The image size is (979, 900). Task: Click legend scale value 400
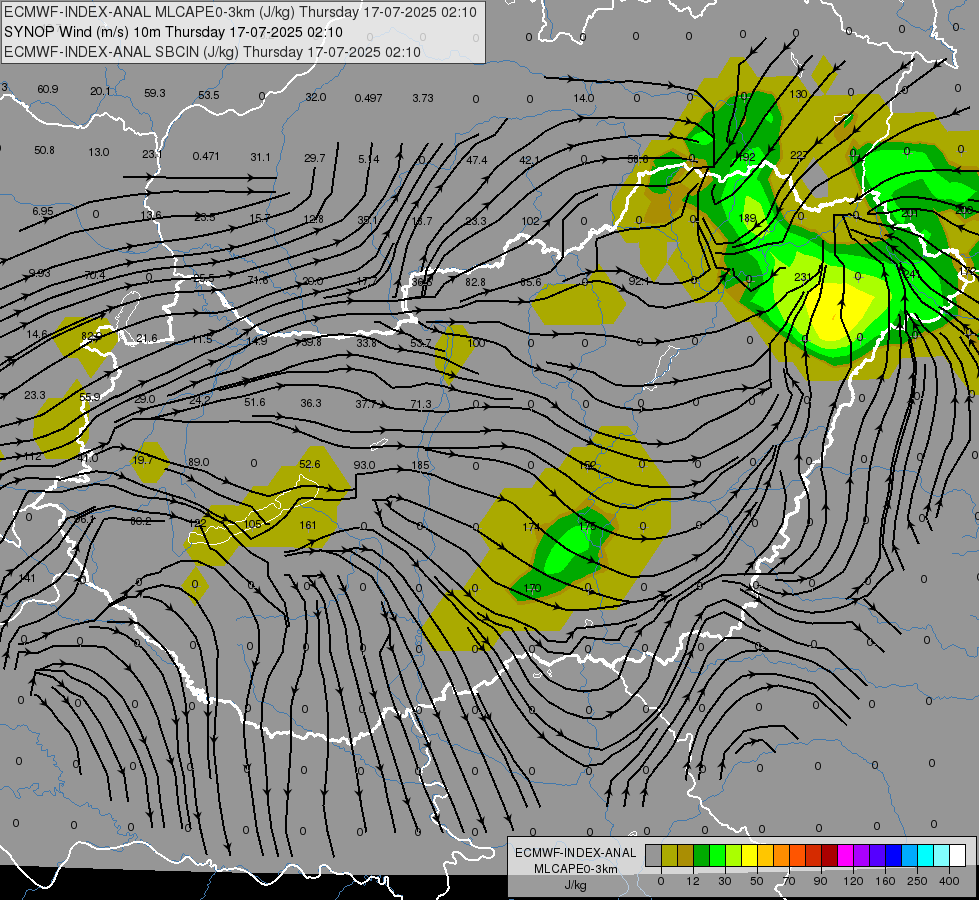point(949,881)
